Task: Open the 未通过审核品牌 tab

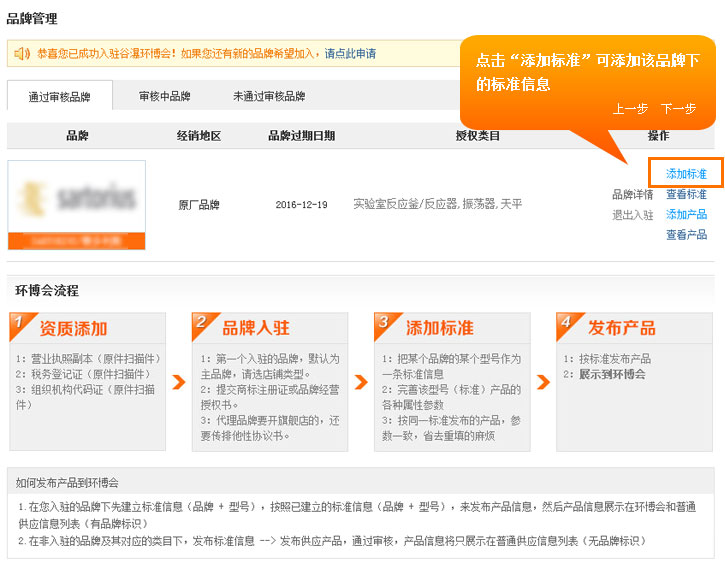Action: click(269, 97)
